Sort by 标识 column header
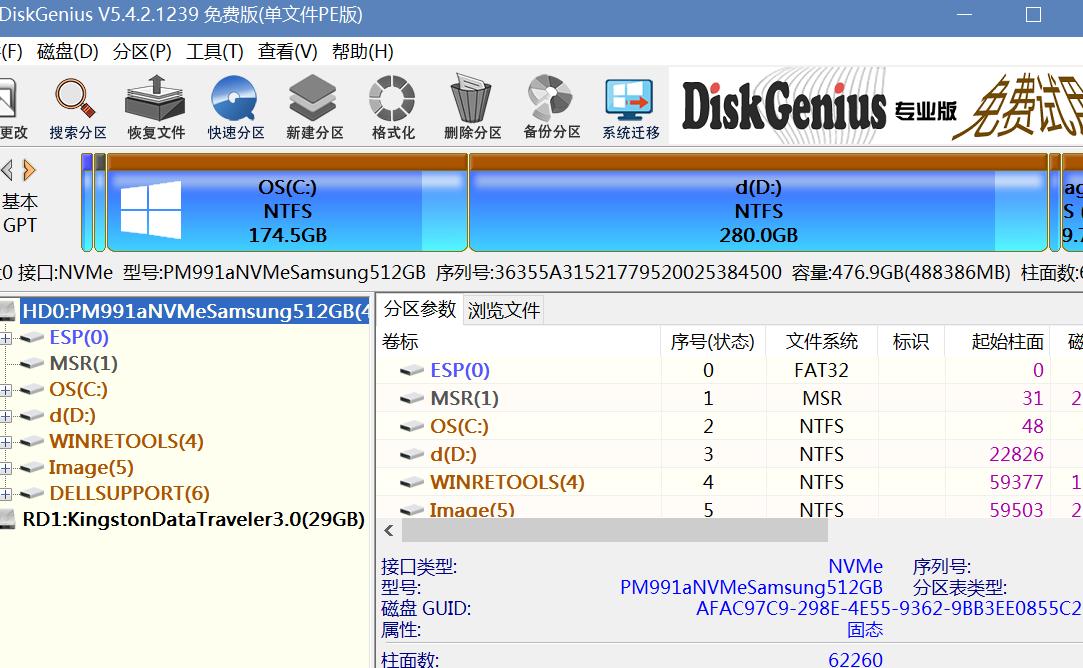The width and height of the screenshot is (1083, 668). point(910,341)
